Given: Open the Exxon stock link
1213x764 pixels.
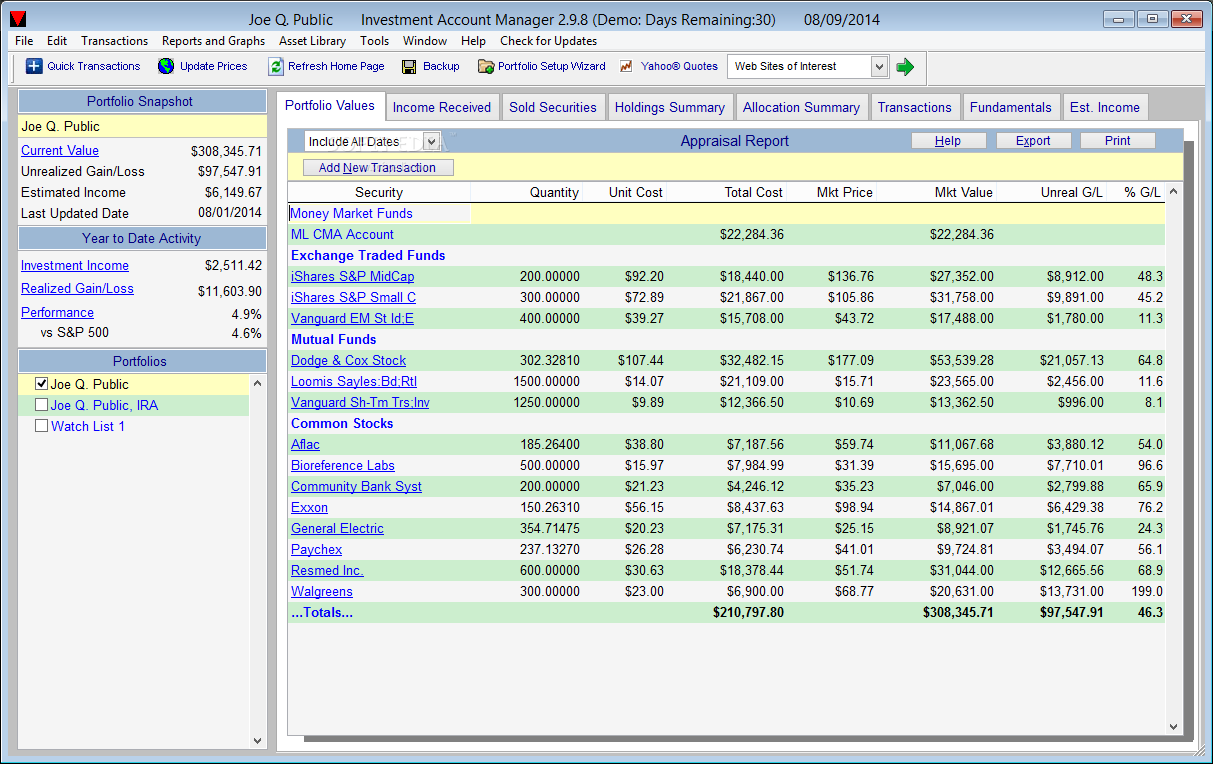Looking at the screenshot, I should (309, 508).
